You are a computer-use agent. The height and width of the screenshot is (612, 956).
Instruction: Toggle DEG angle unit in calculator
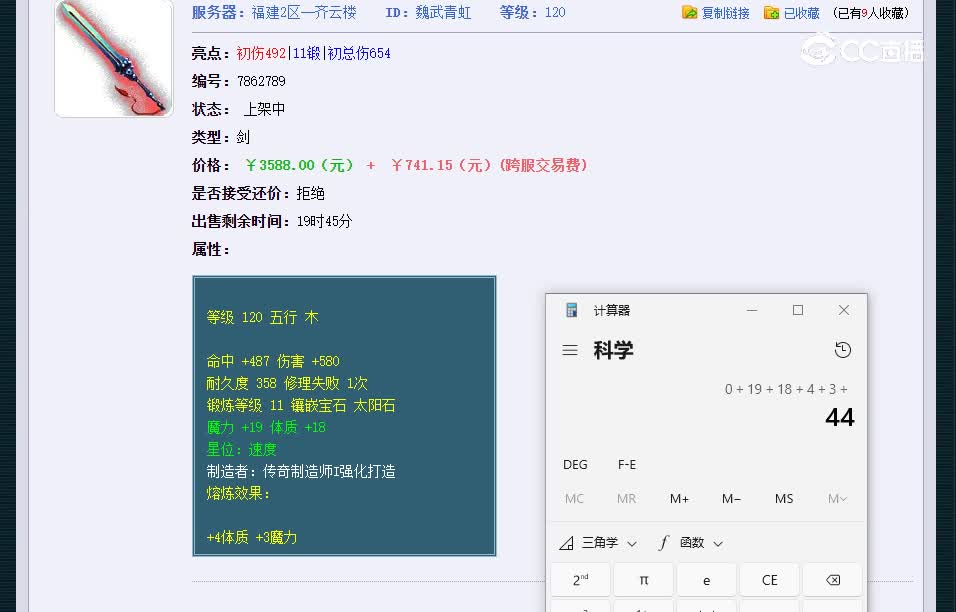pyautogui.click(x=575, y=464)
